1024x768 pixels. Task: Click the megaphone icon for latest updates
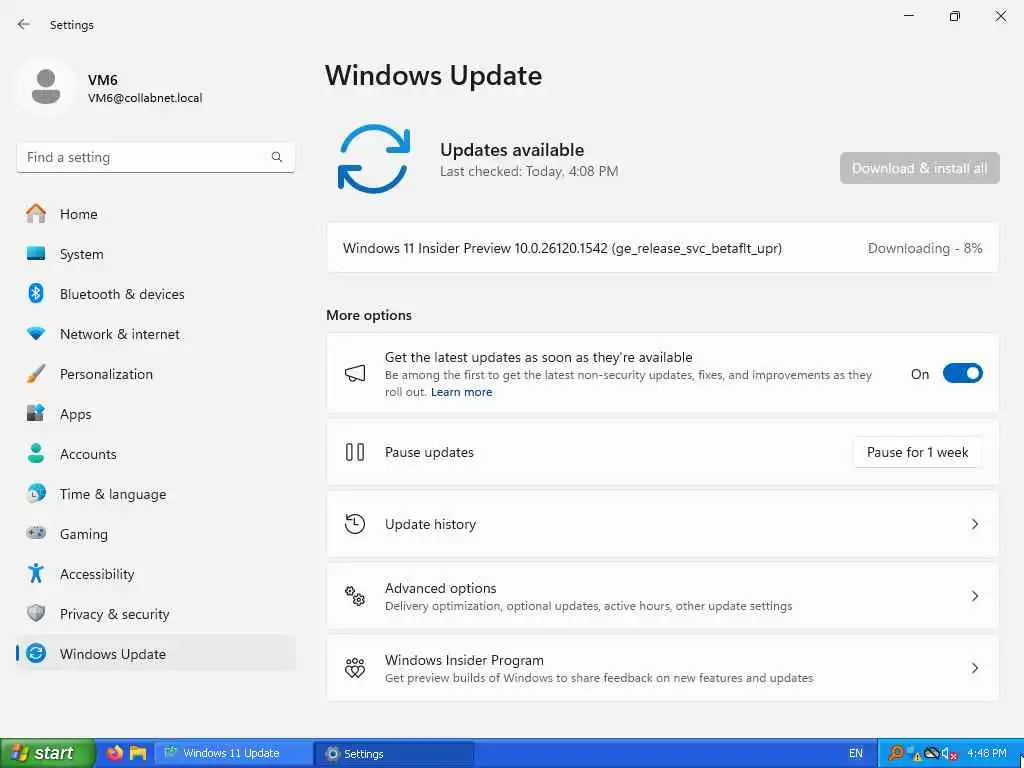(x=355, y=374)
